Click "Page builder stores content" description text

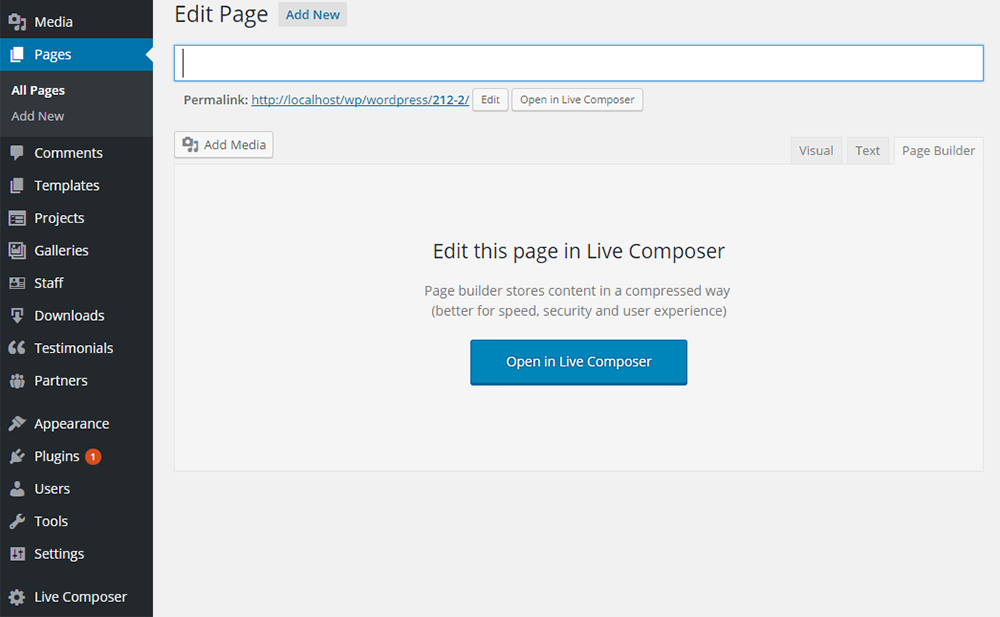[578, 301]
